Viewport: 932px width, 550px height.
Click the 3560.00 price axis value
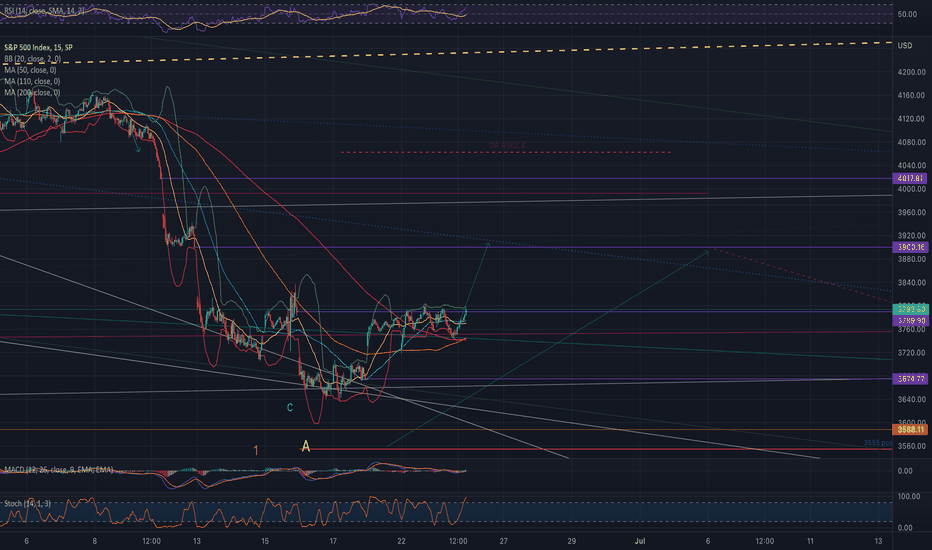(912, 446)
